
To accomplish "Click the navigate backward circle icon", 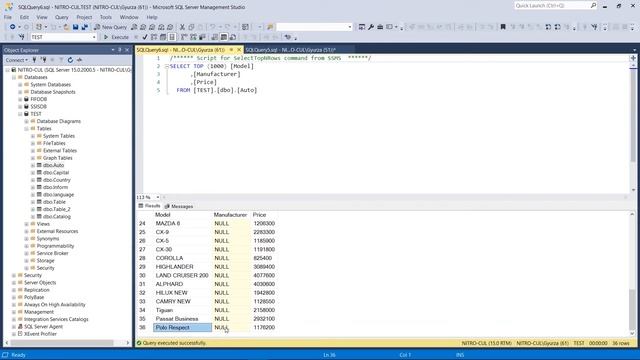I will click(x=13, y=27).
